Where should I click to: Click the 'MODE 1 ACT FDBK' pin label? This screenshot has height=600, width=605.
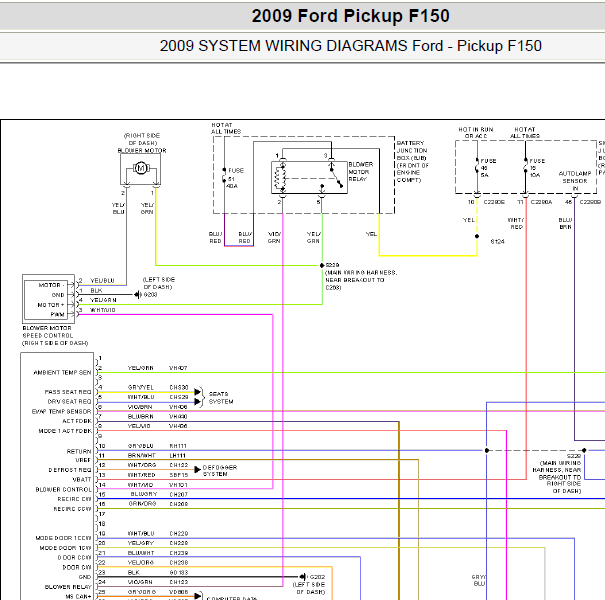pos(65,431)
